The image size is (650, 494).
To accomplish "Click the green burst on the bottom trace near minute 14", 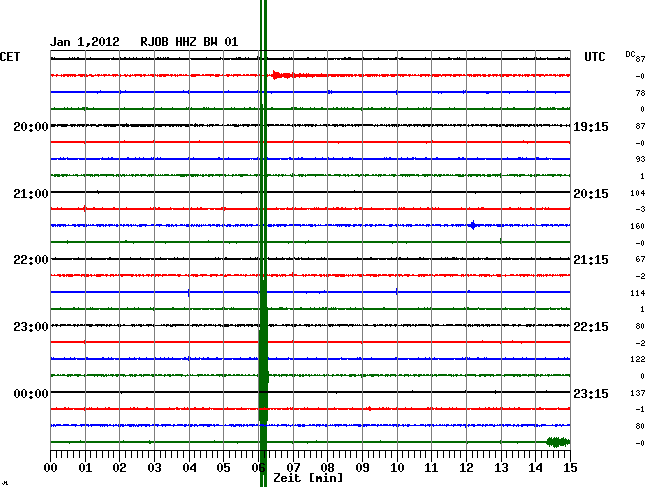I will [558, 442].
